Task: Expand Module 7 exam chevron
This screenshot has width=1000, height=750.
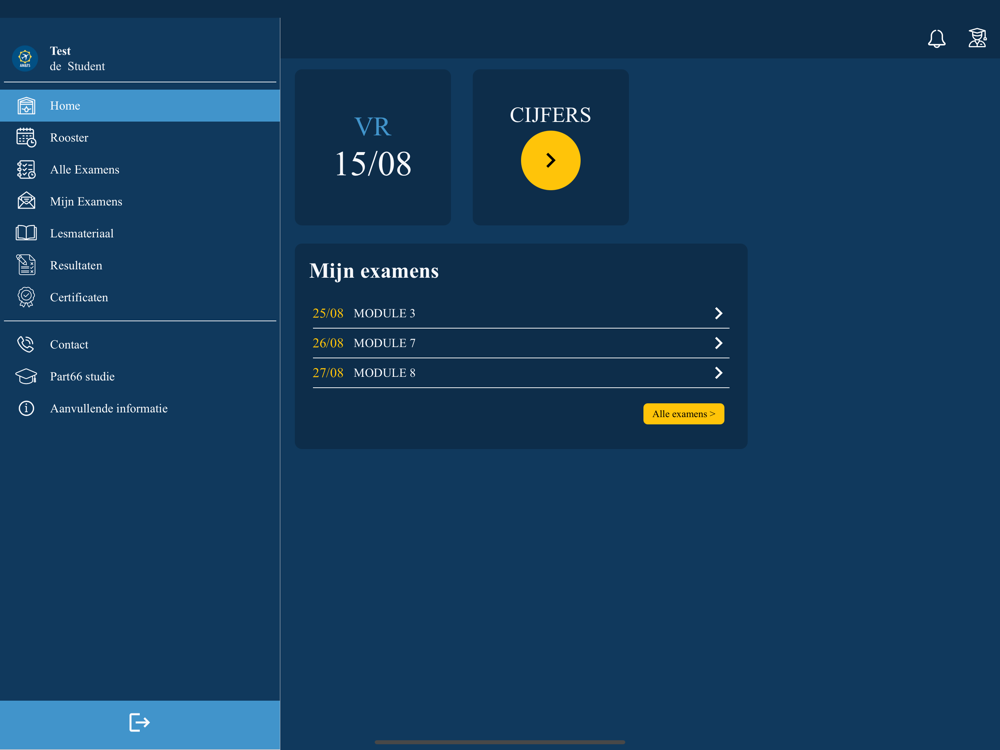Action: pyautogui.click(x=718, y=343)
